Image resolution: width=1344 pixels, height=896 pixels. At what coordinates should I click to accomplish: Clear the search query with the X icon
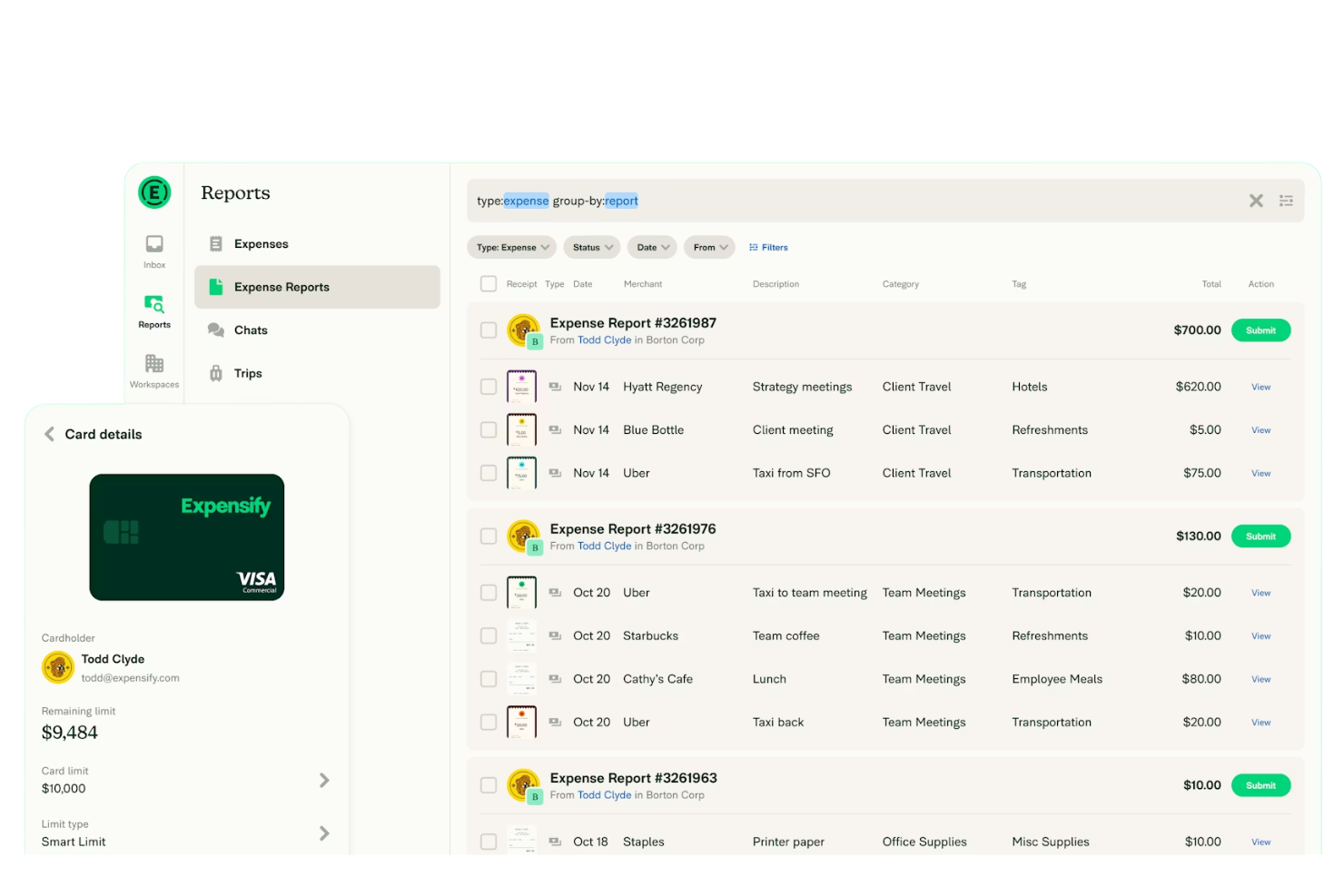coord(1256,201)
